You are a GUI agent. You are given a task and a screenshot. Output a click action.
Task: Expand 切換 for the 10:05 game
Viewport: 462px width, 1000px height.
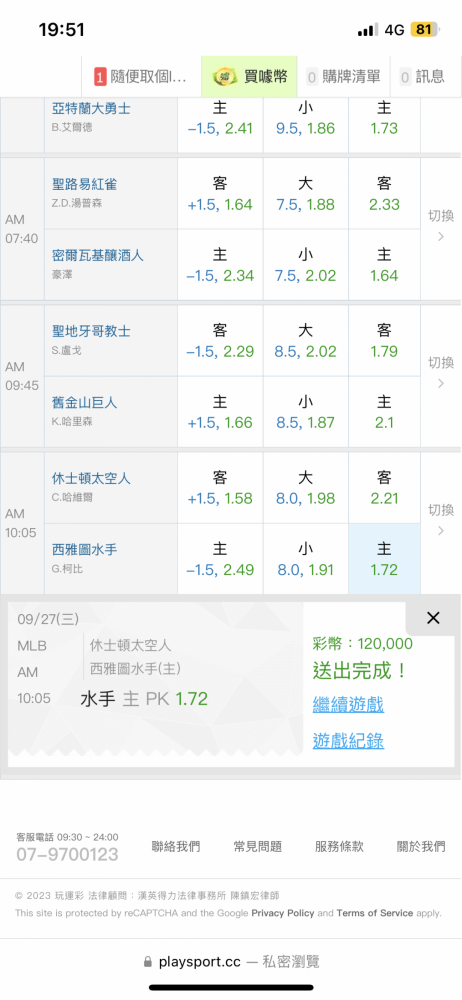[440, 520]
